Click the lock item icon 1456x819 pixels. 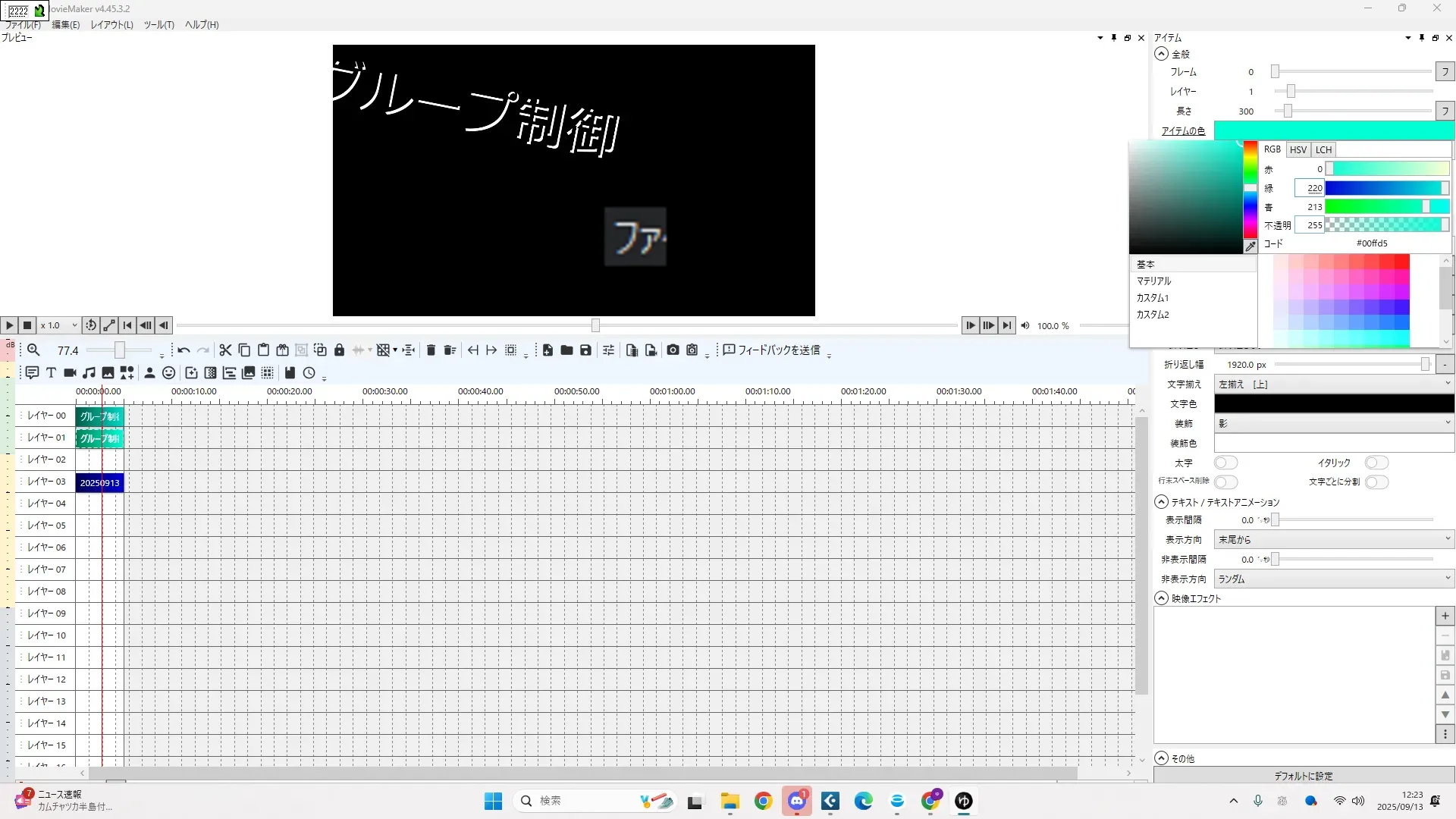pos(339,350)
